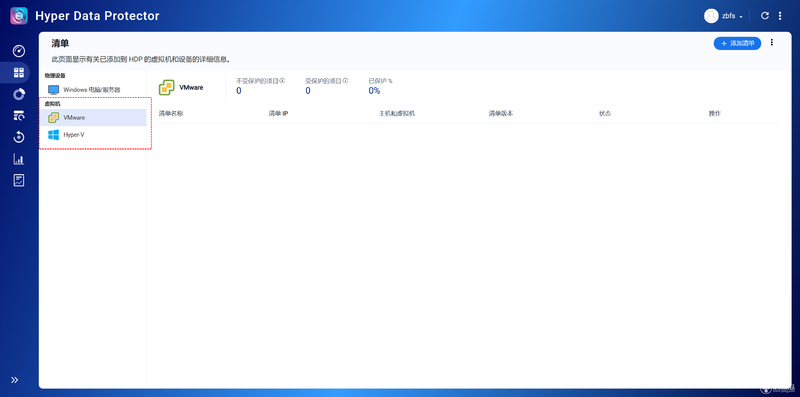
Task: Open the zbfs user dropdown
Action: [732, 16]
